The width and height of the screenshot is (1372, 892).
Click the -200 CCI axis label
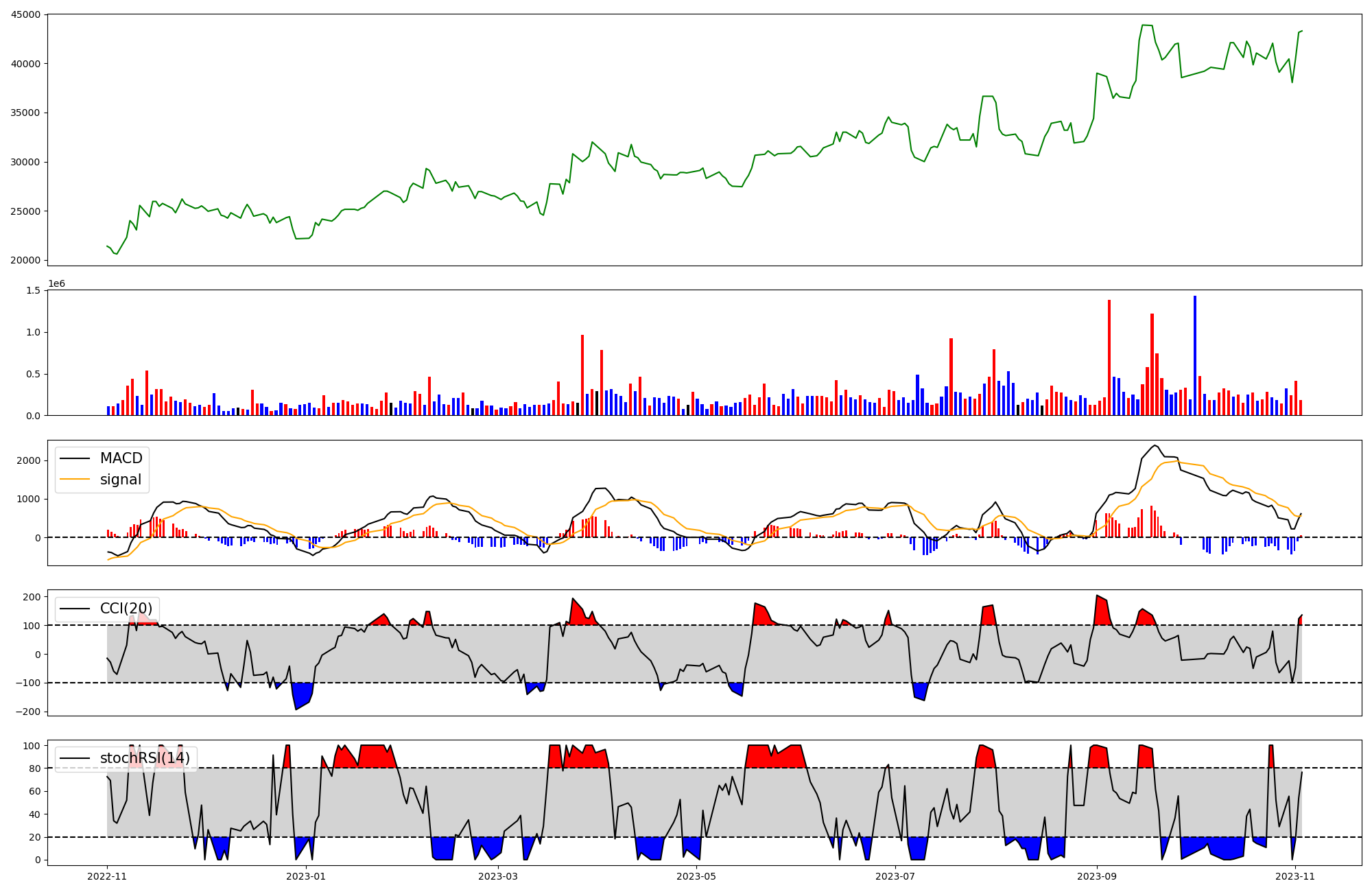pyautogui.click(x=27, y=712)
